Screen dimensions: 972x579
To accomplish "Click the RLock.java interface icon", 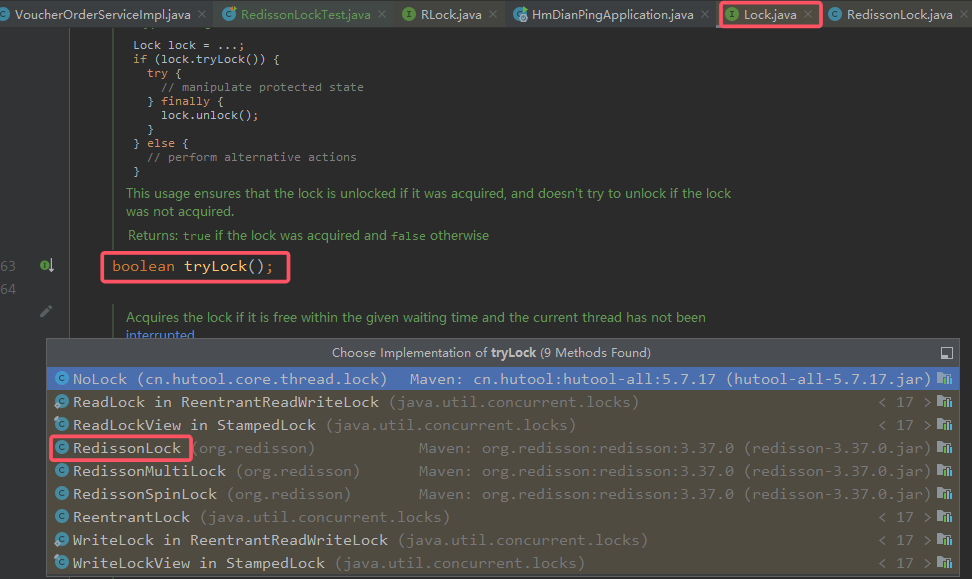I will (x=409, y=14).
